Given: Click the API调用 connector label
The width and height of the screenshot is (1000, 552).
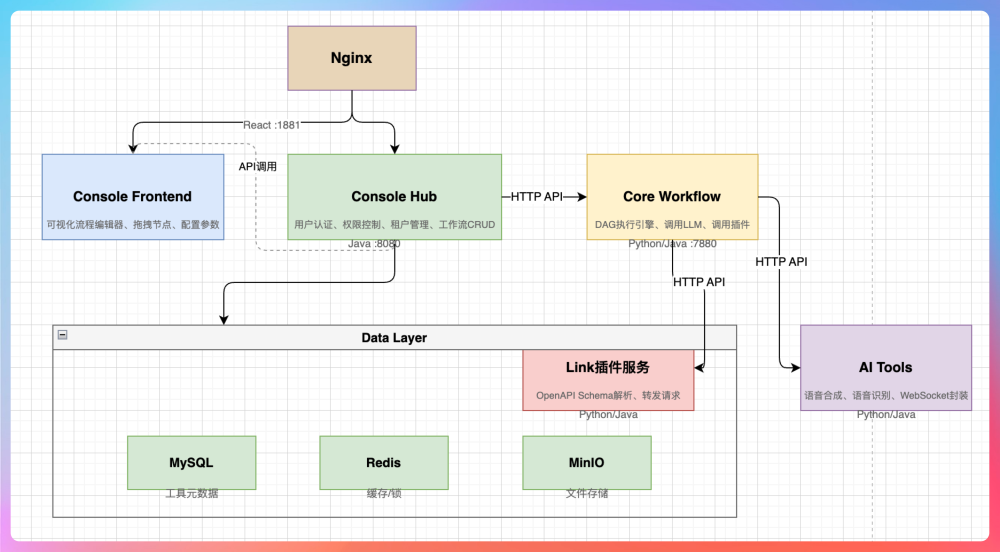Looking at the screenshot, I should point(257,167).
